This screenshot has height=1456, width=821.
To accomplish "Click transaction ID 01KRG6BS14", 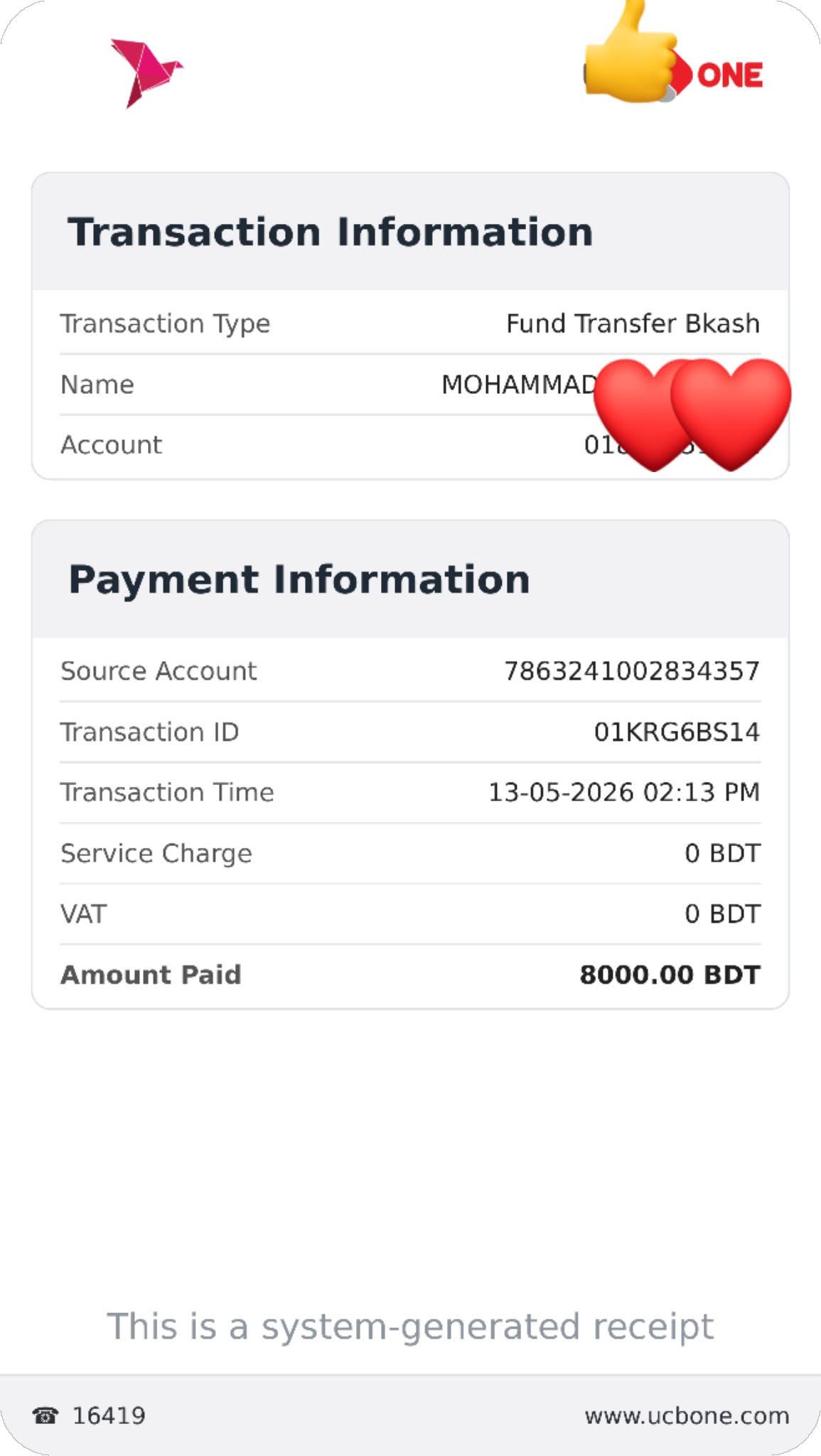I will coord(677,732).
